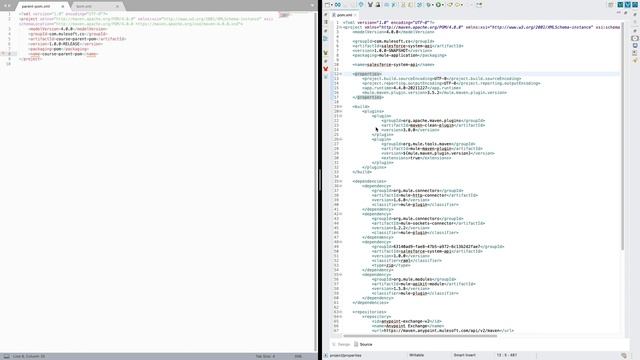Click the Open Perspective icon
The image size is (640, 360).
pos(611,4)
